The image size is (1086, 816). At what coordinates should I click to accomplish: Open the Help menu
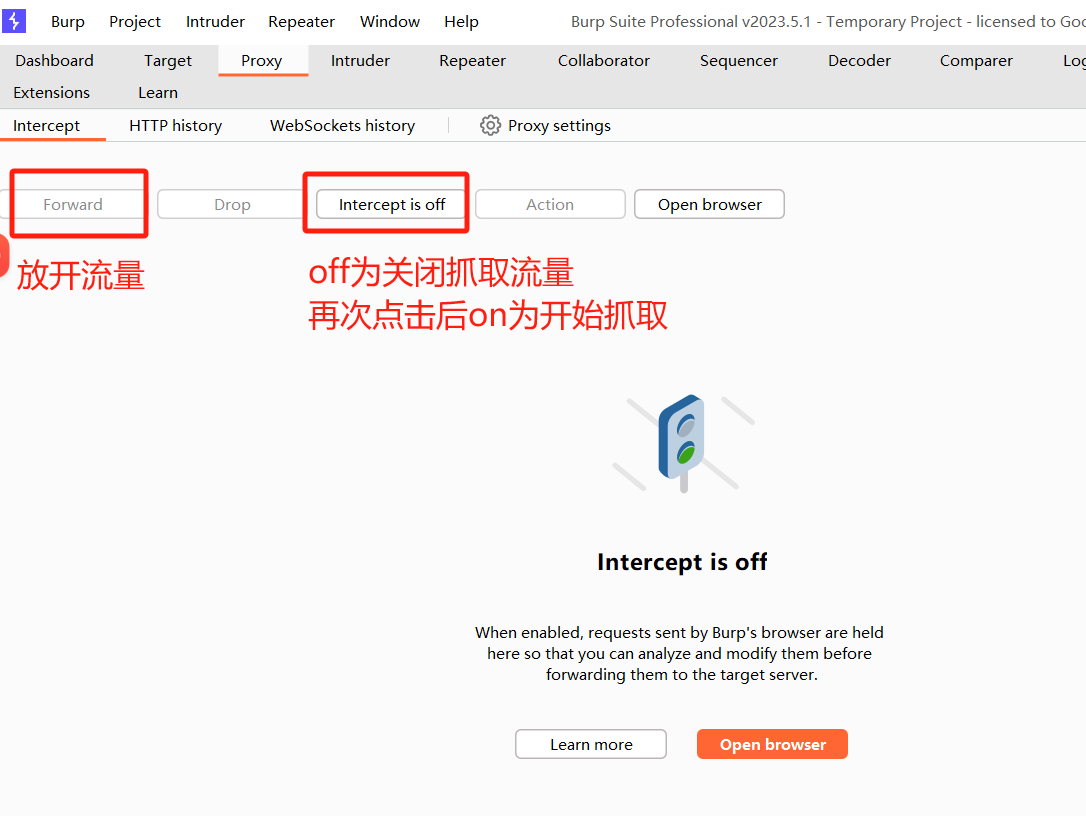tap(461, 21)
